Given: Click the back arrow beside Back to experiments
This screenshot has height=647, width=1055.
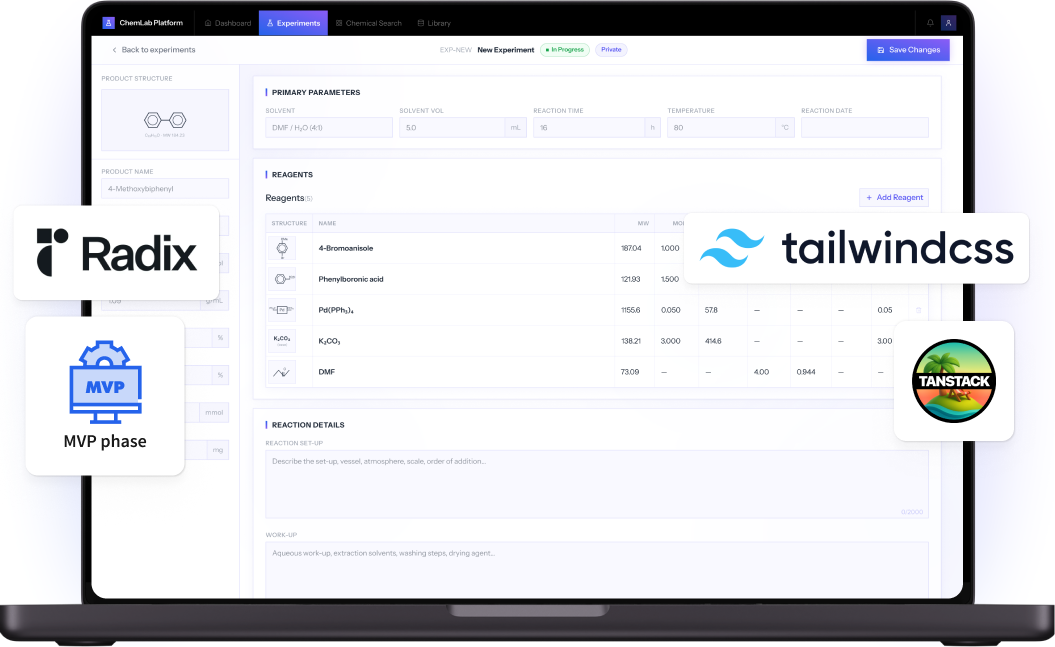Looking at the screenshot, I should (114, 50).
